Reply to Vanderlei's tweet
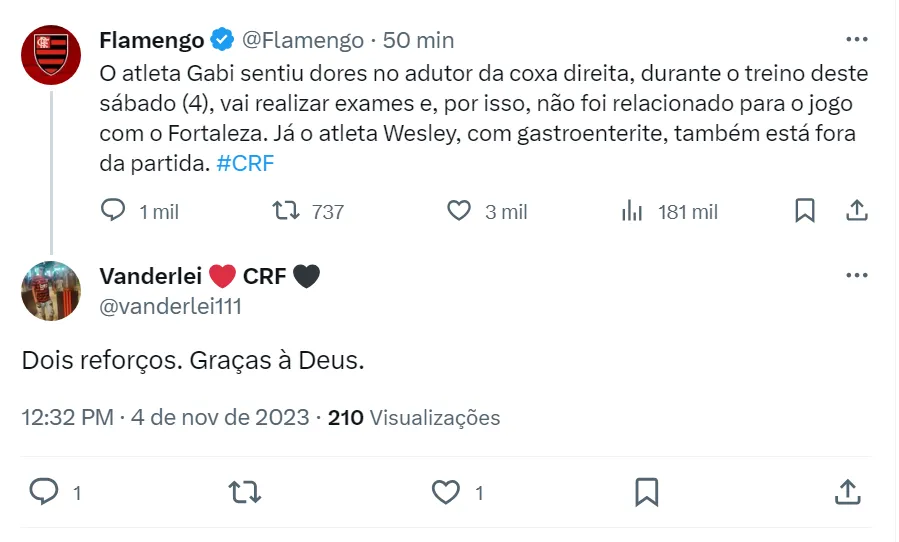899x542 pixels. tap(44, 492)
